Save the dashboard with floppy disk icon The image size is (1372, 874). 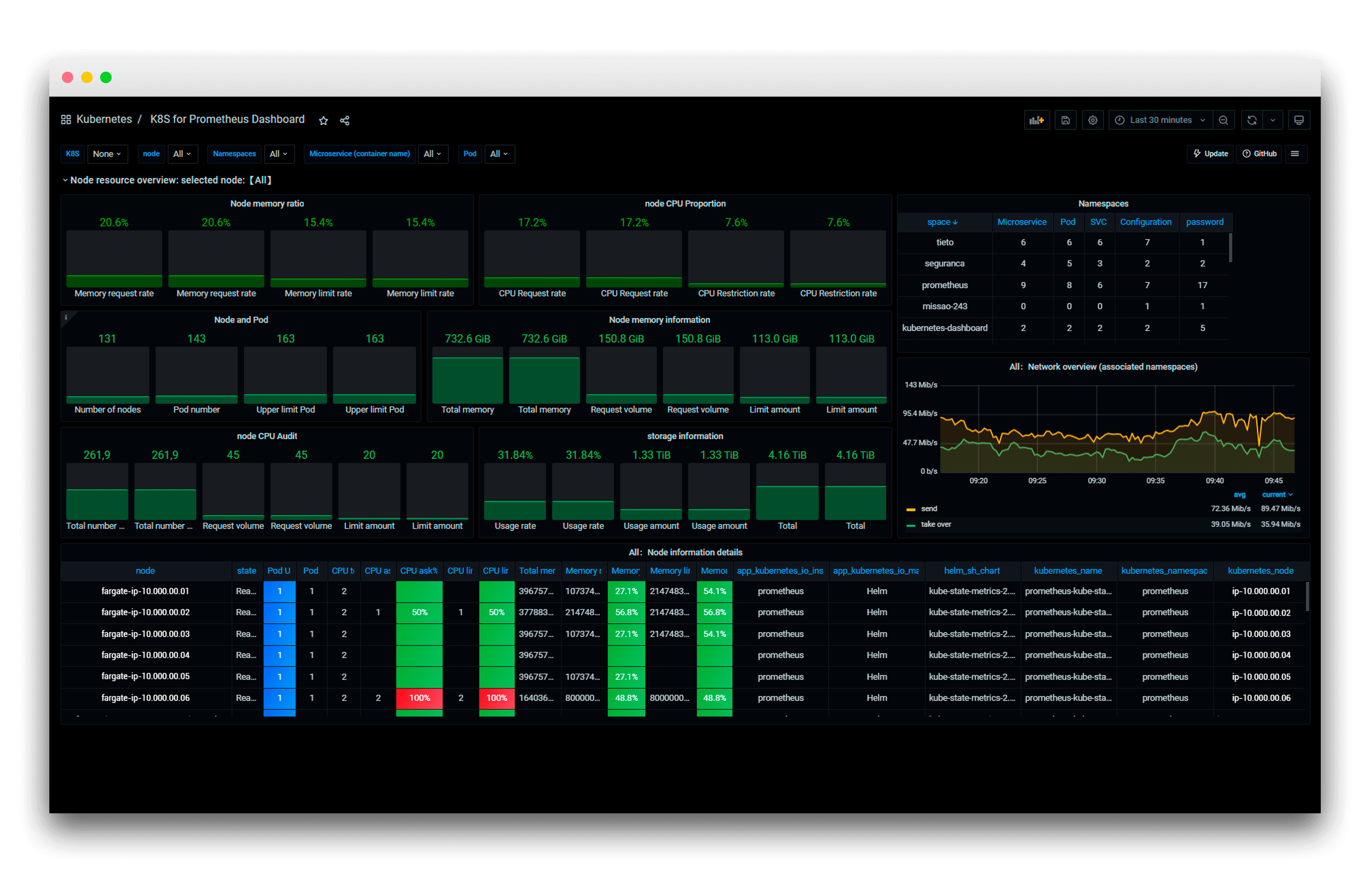tap(1065, 120)
